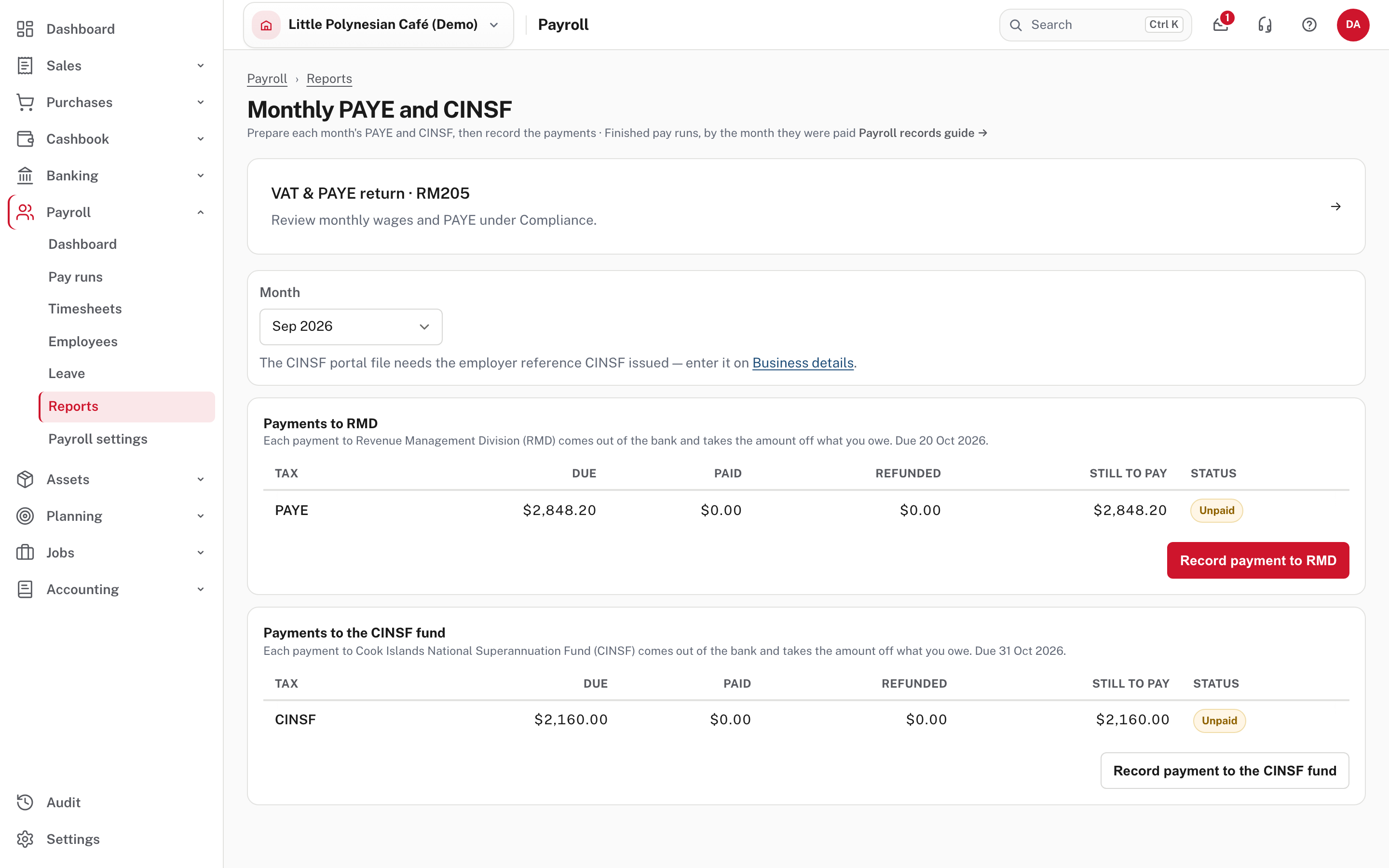Follow the Business details link
This screenshot has height=868, width=1389.
point(803,363)
